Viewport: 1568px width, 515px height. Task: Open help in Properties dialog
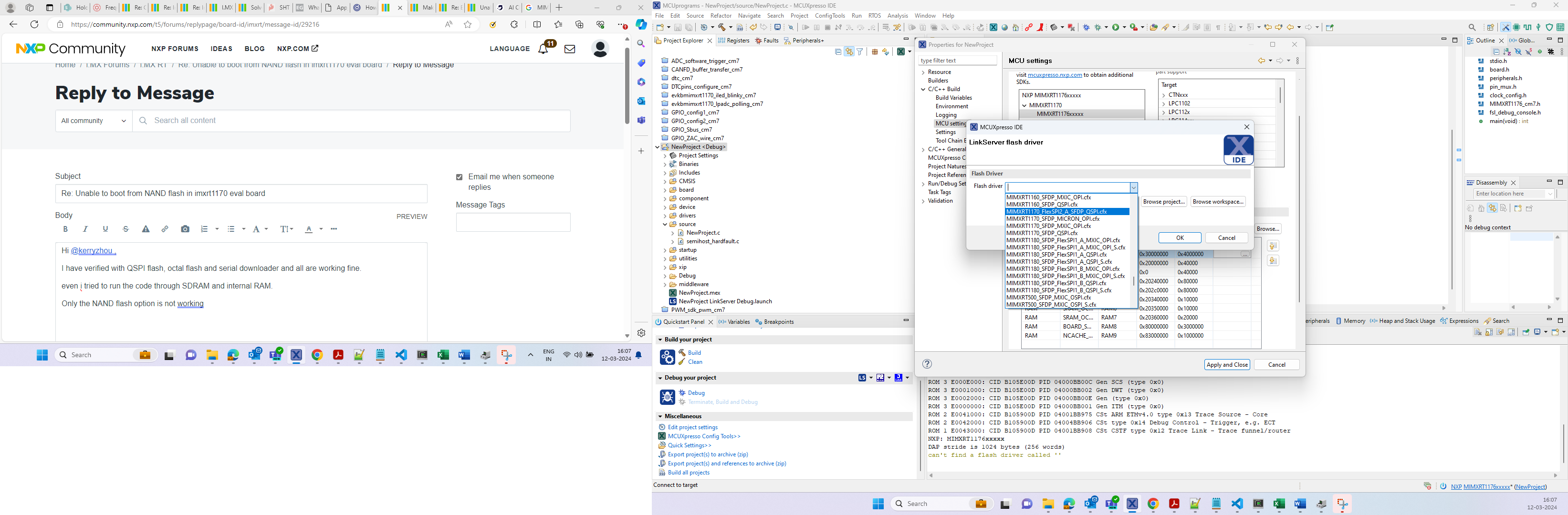(927, 364)
